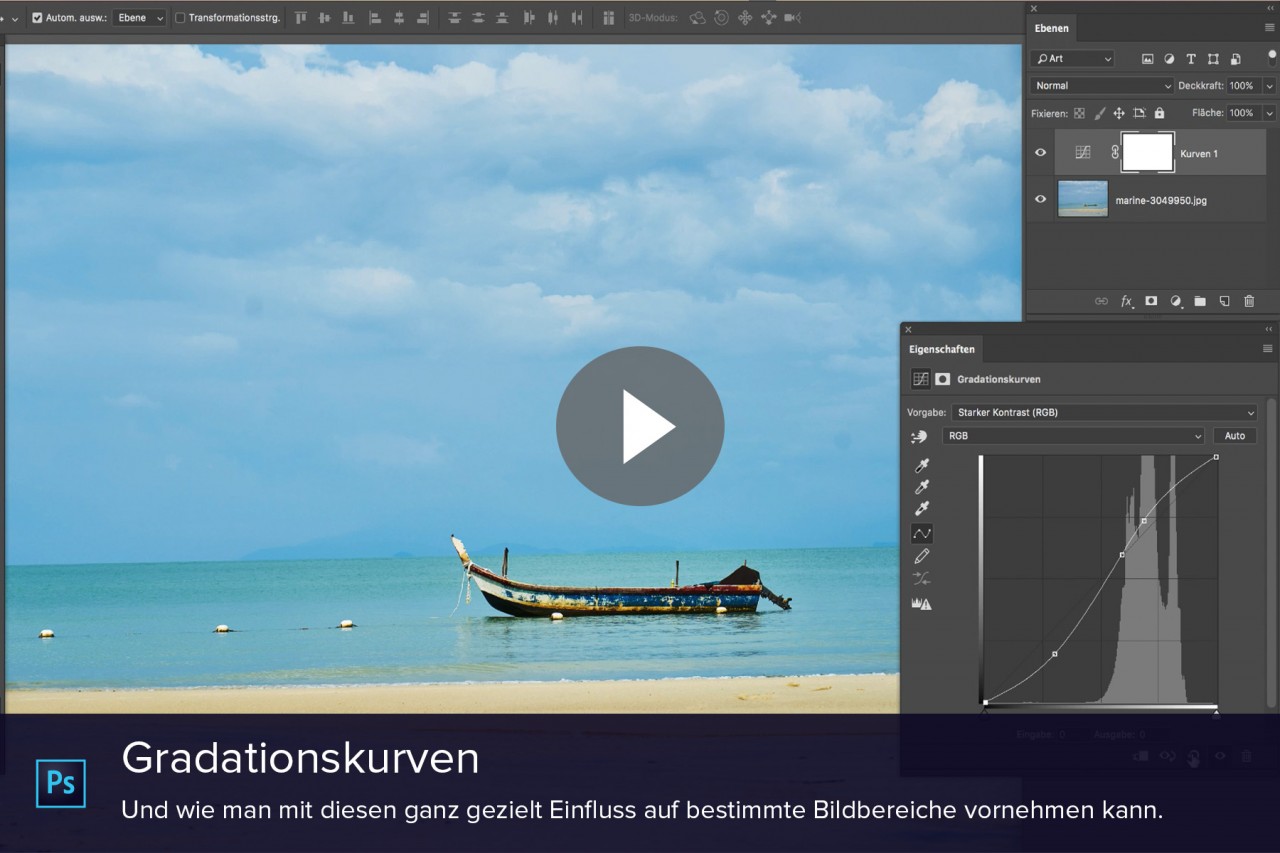Select the white point eyedropper tool
1280x853 pixels.
point(921,508)
